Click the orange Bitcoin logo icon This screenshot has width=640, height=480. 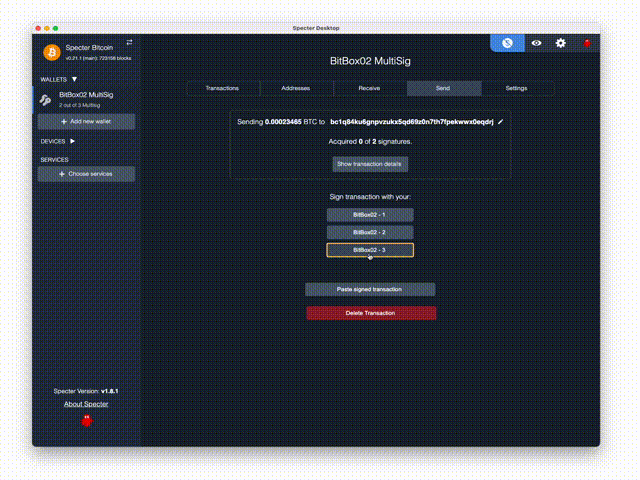pos(52,52)
